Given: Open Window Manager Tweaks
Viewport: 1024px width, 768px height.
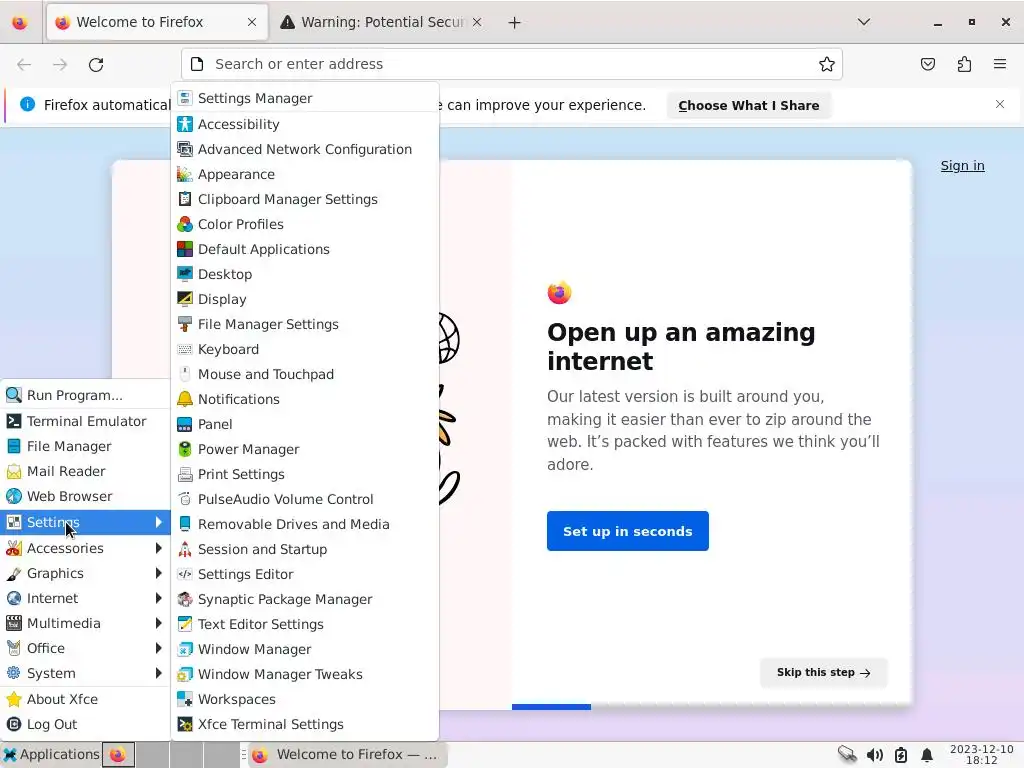Looking at the screenshot, I should pos(305,674).
